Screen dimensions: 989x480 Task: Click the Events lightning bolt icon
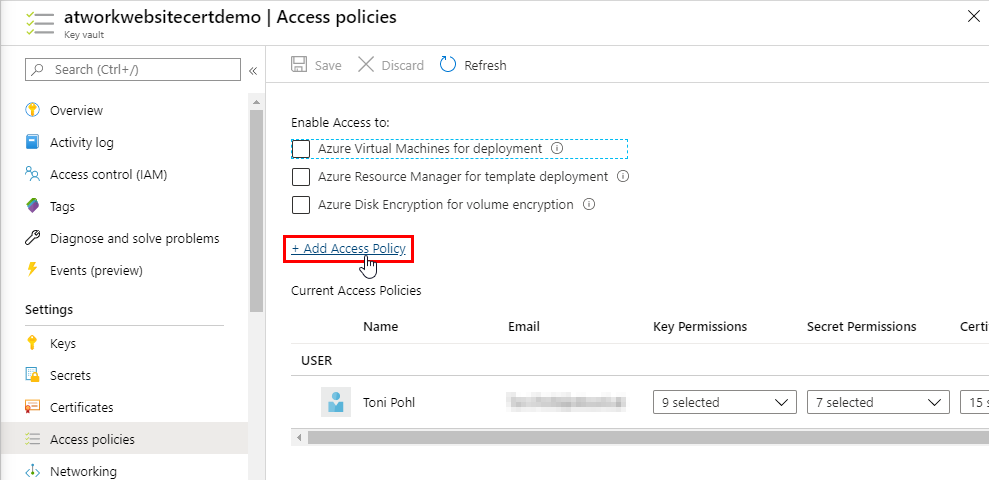point(32,270)
